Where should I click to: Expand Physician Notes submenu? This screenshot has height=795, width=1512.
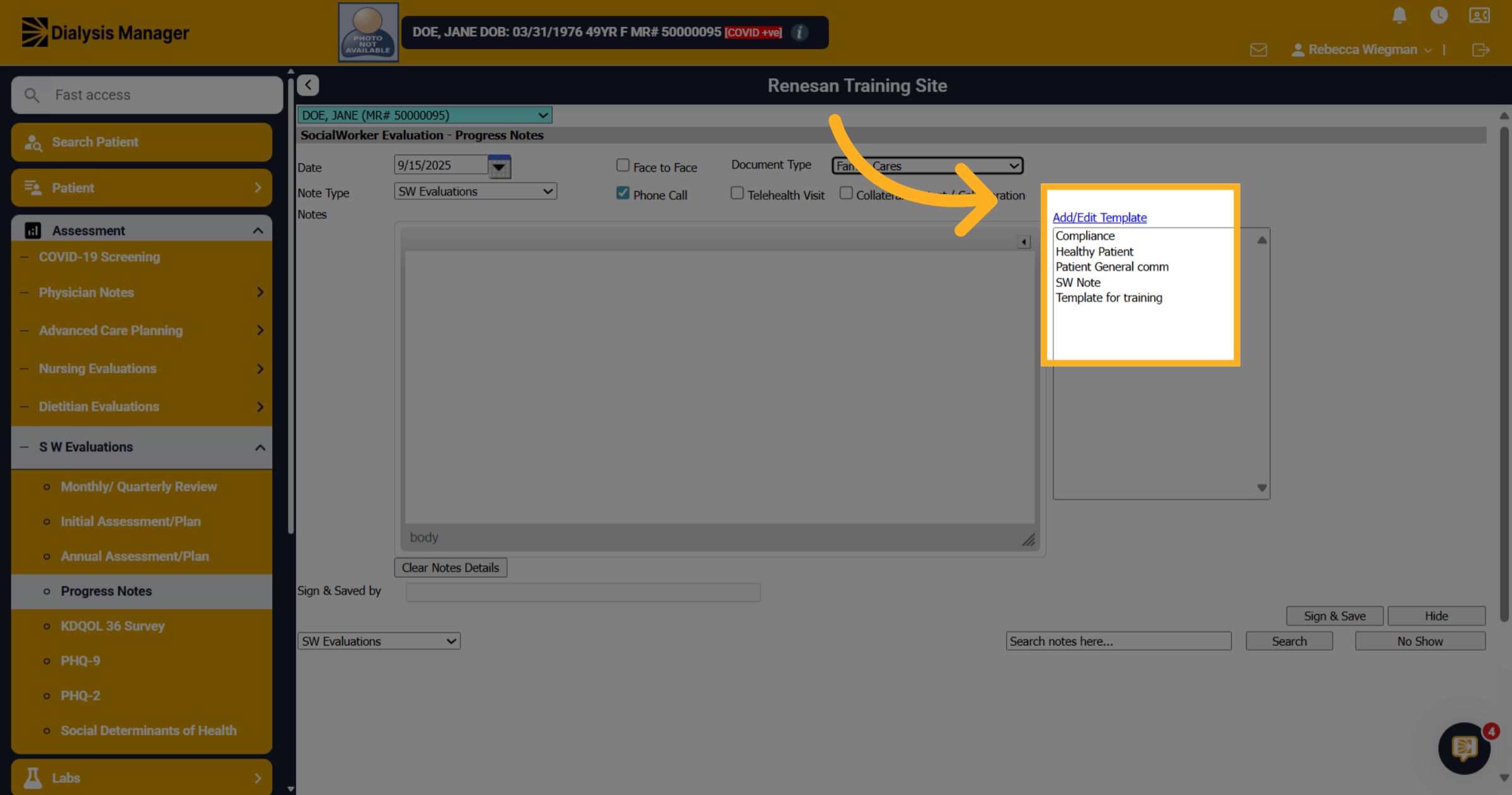(x=142, y=292)
